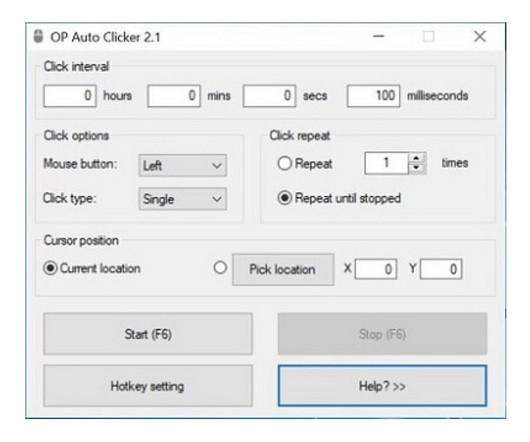Click the Pick location button
This screenshot has width=530, height=442.
(283, 269)
